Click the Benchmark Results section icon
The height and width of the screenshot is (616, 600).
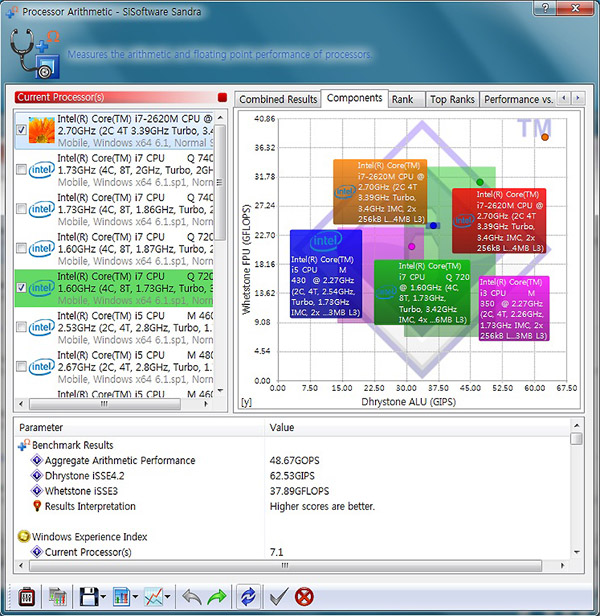click(x=24, y=445)
